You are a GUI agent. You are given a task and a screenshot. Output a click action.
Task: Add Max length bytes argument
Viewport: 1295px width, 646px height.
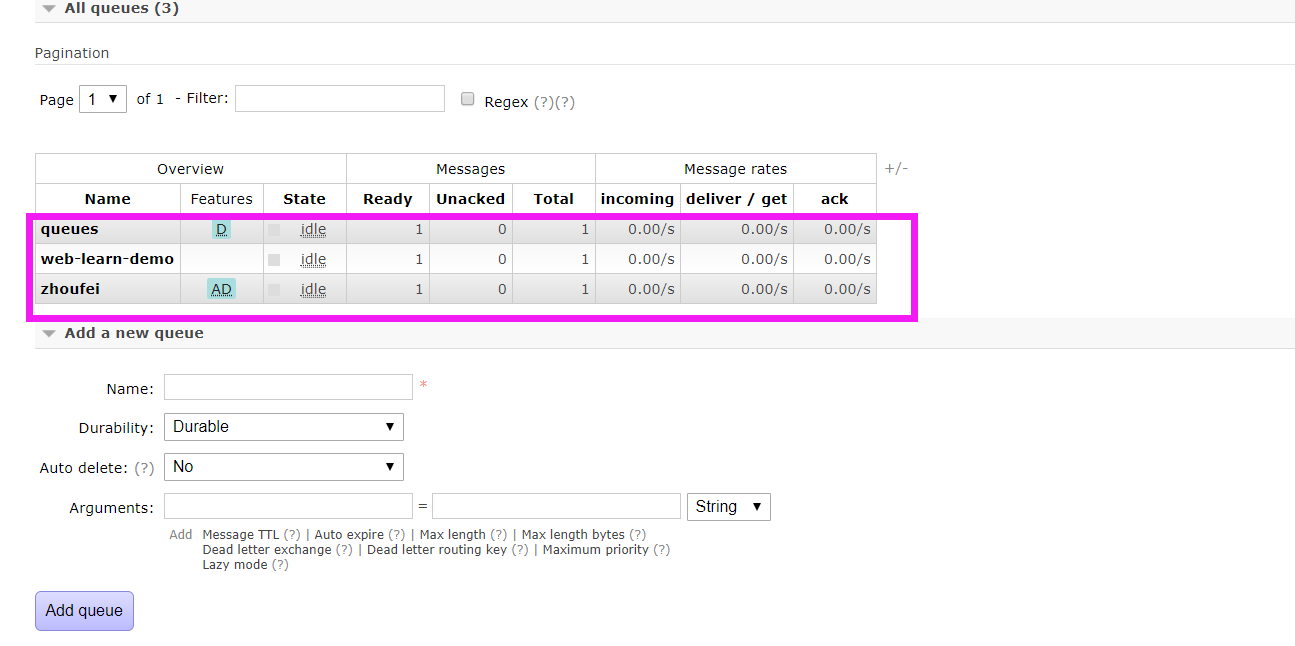pyautogui.click(x=573, y=535)
